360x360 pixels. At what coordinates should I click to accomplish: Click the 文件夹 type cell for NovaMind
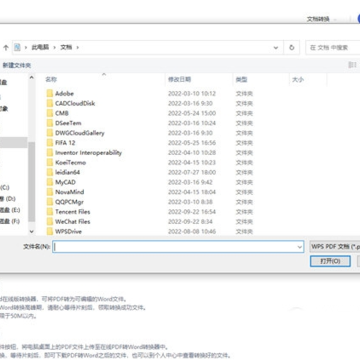244,192
